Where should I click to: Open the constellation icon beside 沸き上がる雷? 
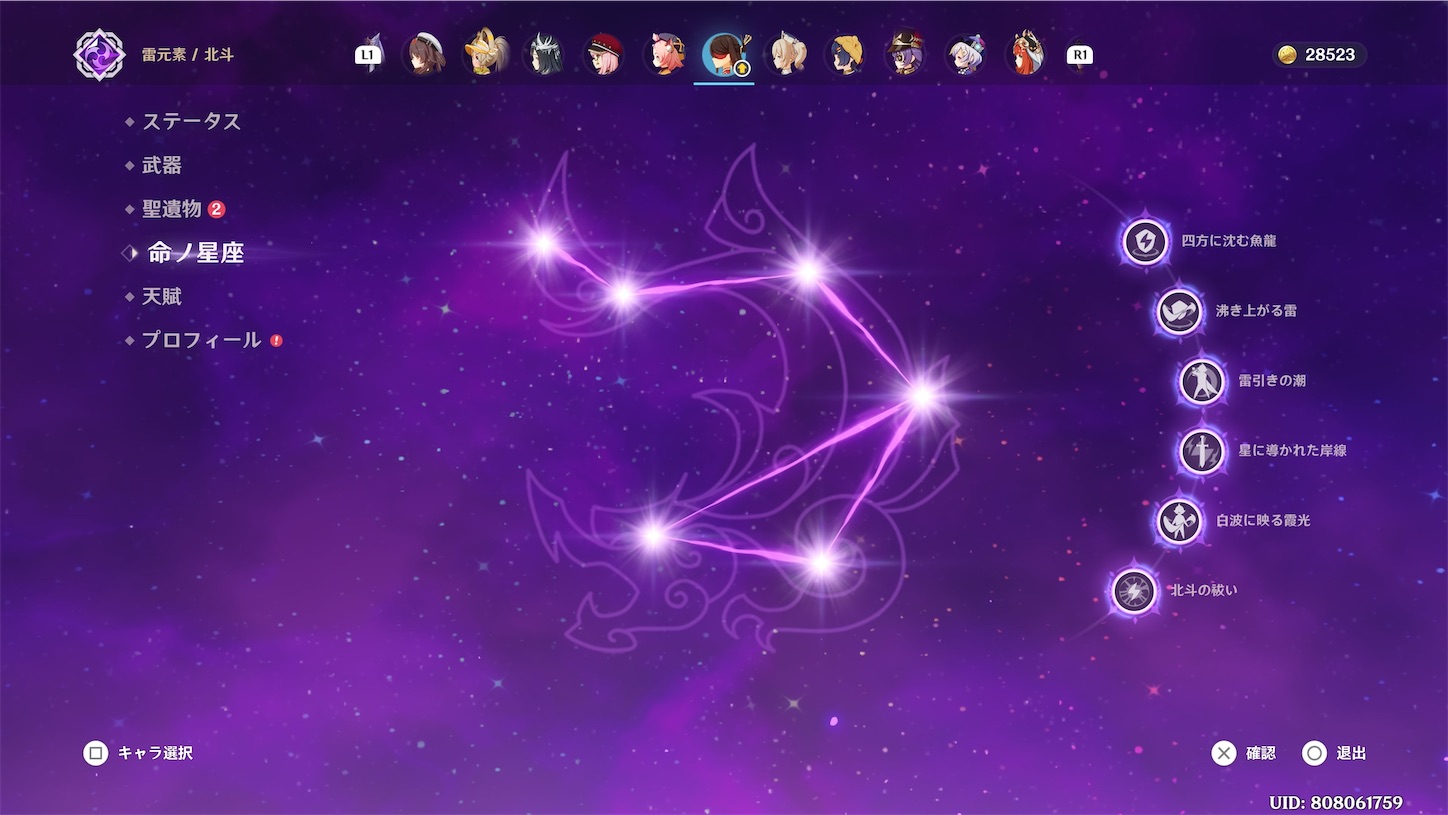(x=1179, y=311)
